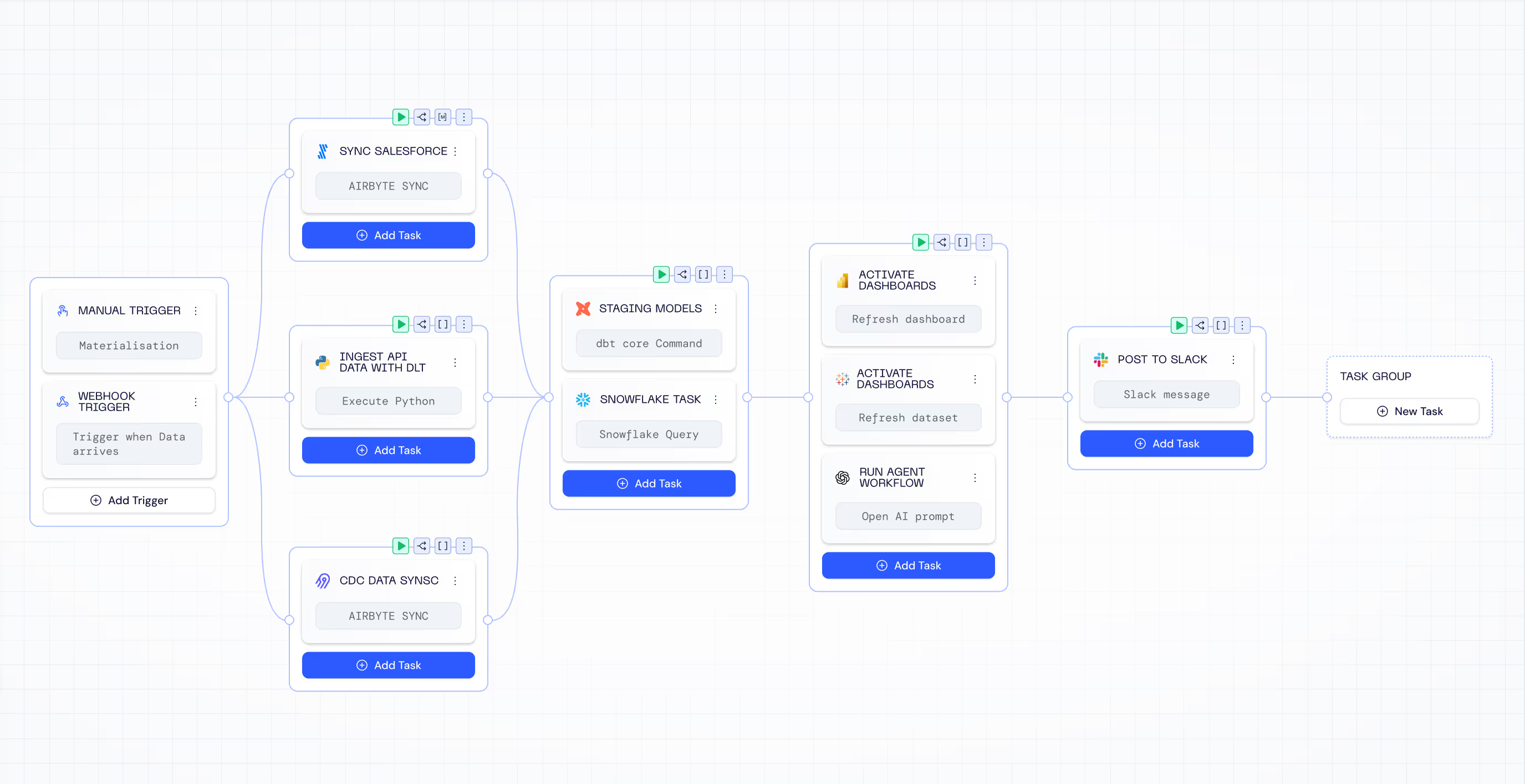Open Webhook Trigger three-dot menu
Screen dimensions: 1525x784
tap(195, 402)
